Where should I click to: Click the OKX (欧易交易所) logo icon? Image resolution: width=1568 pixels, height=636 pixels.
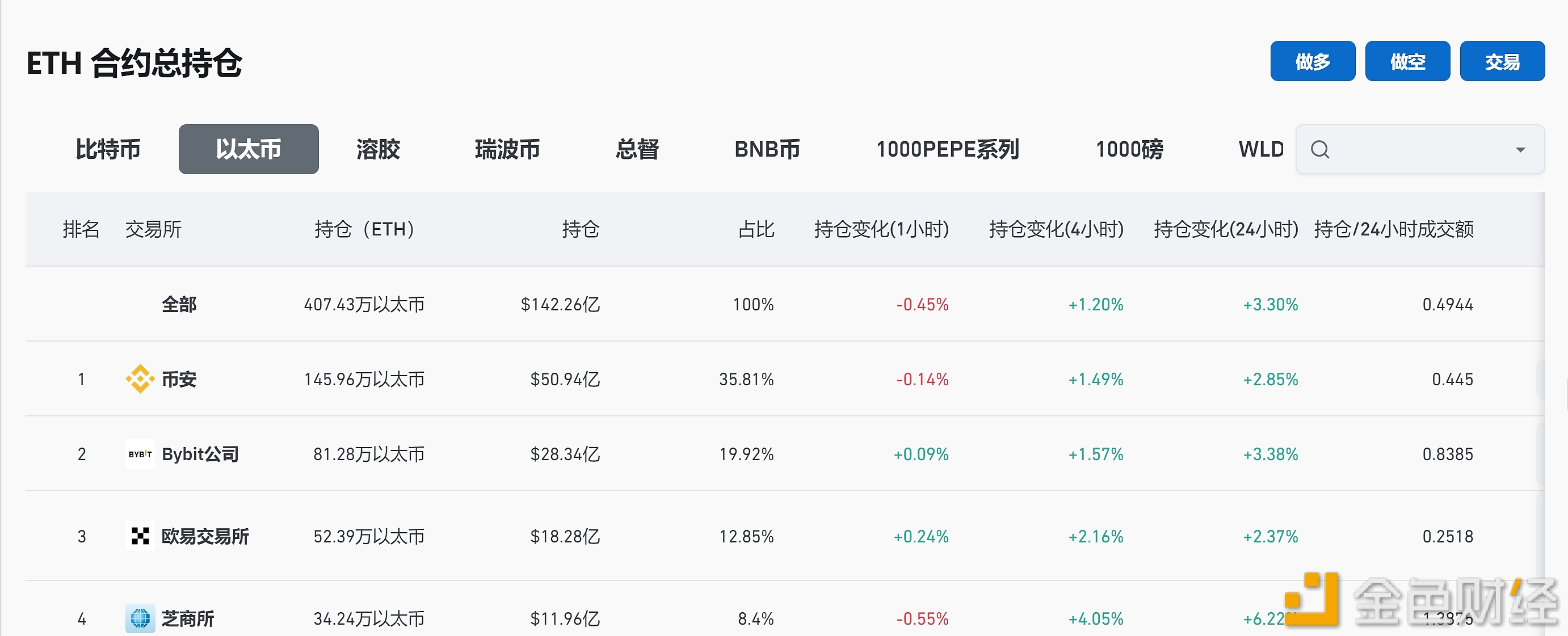pos(140,536)
